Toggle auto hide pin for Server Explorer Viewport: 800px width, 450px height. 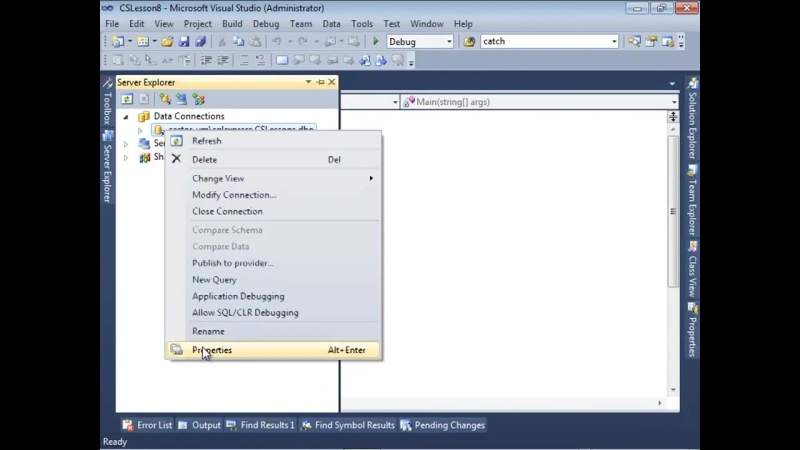320,82
